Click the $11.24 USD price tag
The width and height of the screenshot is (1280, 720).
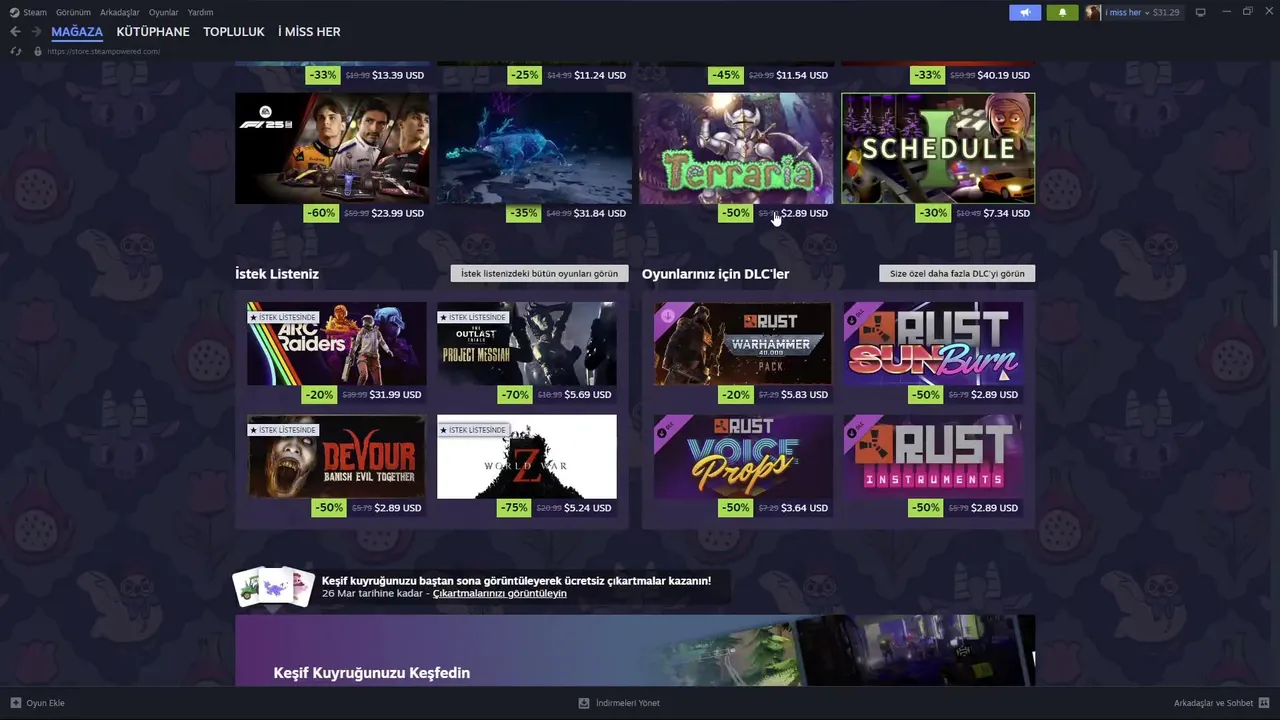pos(600,75)
